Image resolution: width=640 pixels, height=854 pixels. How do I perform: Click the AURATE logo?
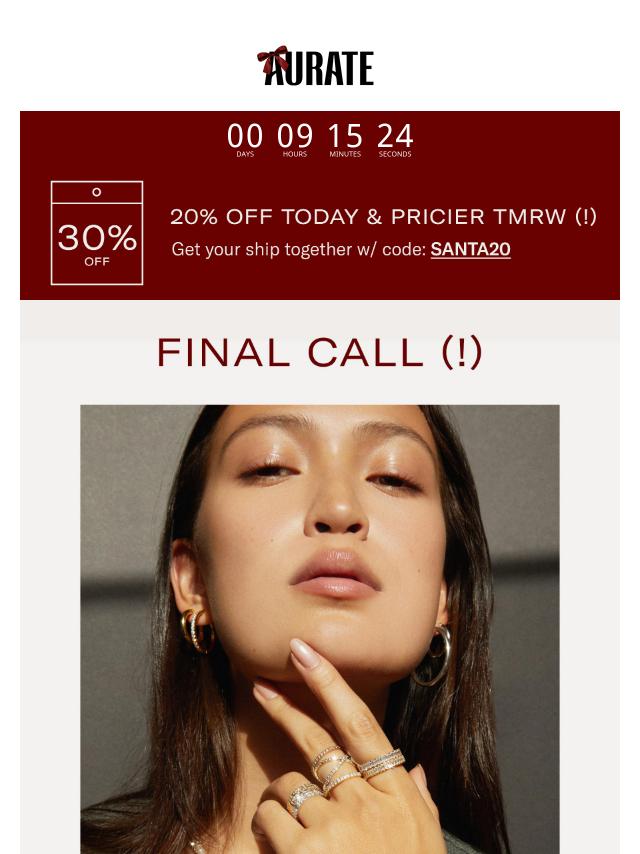point(315,66)
